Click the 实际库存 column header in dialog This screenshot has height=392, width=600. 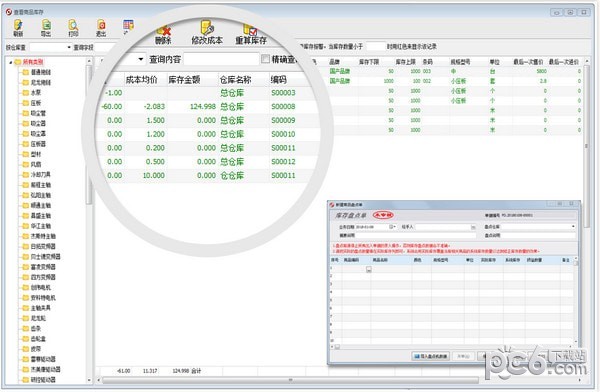click(x=488, y=260)
